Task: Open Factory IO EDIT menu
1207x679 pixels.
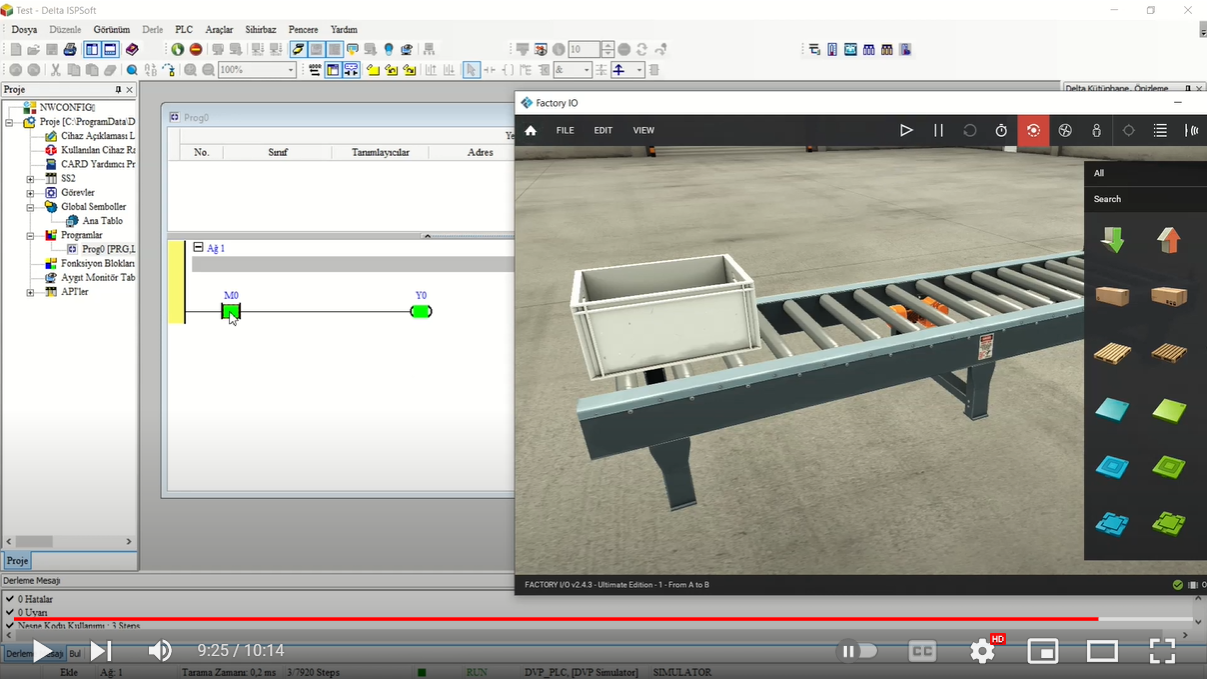Action: point(603,130)
